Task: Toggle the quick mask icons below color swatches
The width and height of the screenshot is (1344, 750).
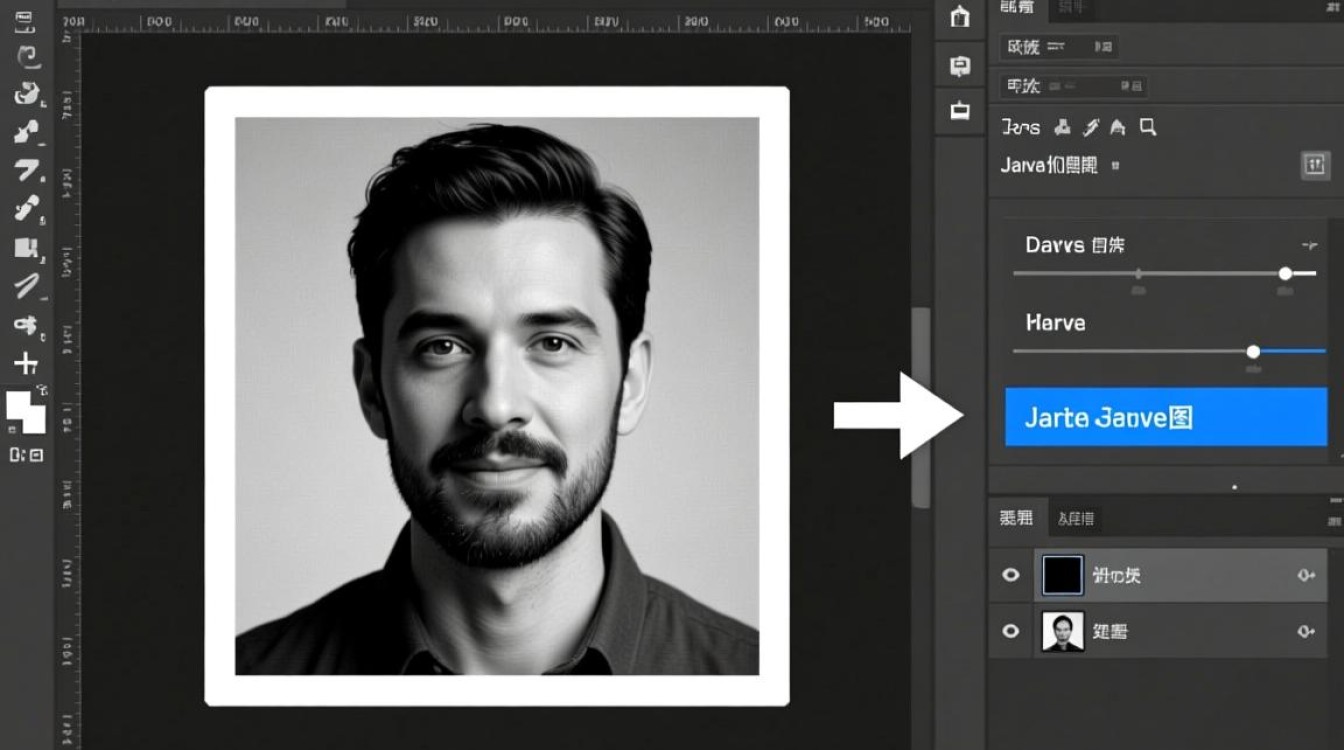Action: coord(26,455)
